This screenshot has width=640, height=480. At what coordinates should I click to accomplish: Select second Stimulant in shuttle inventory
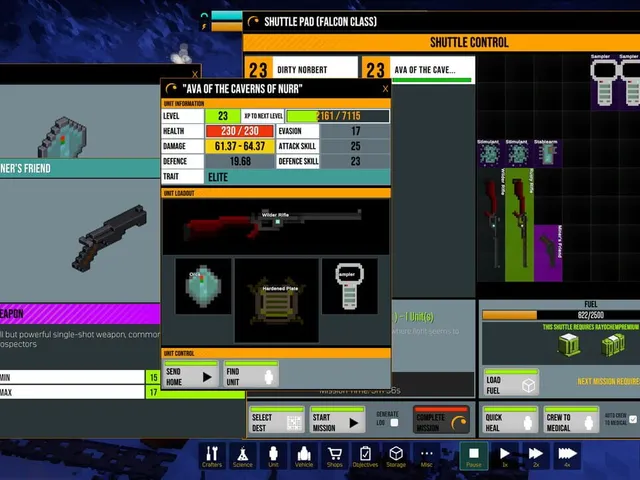pyautogui.click(x=519, y=153)
